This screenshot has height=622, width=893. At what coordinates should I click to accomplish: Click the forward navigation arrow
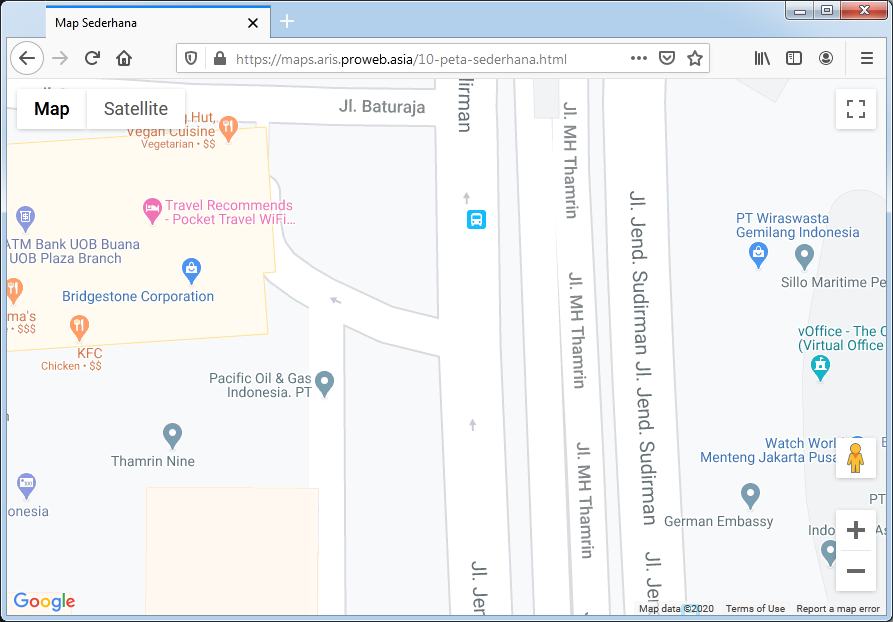[x=60, y=58]
